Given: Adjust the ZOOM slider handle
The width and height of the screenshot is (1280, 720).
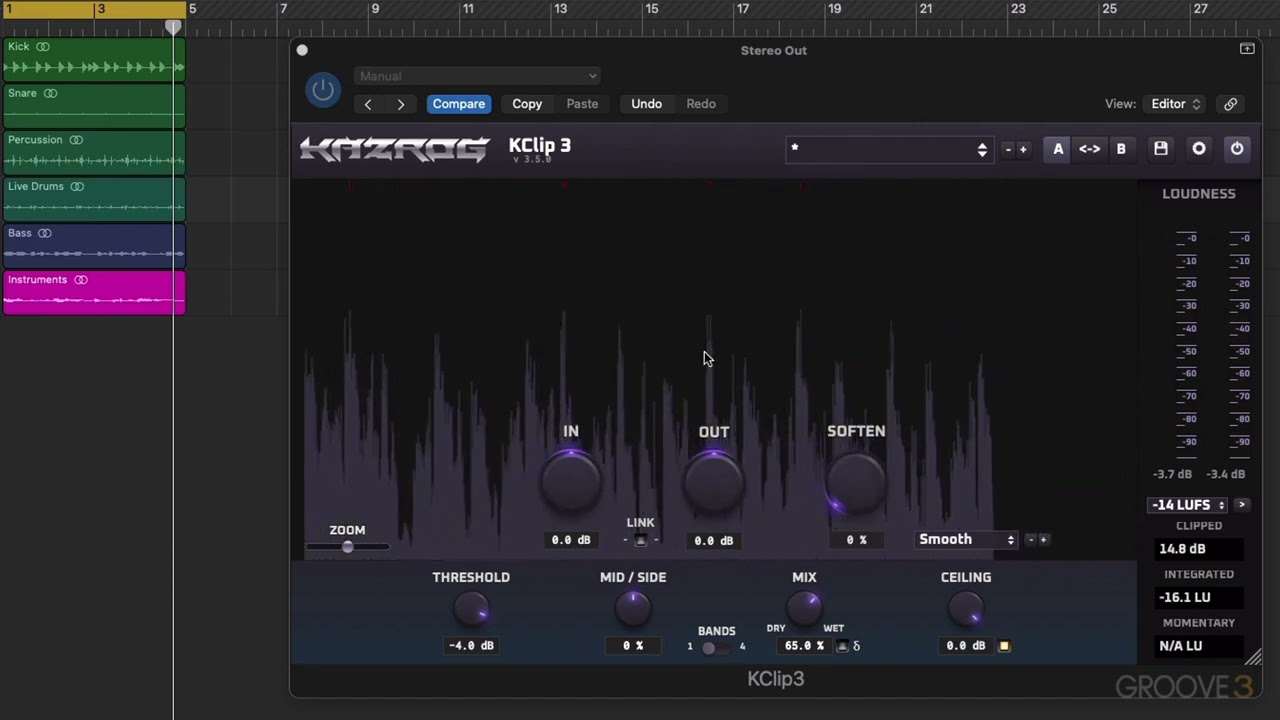Looking at the screenshot, I should pos(347,547).
